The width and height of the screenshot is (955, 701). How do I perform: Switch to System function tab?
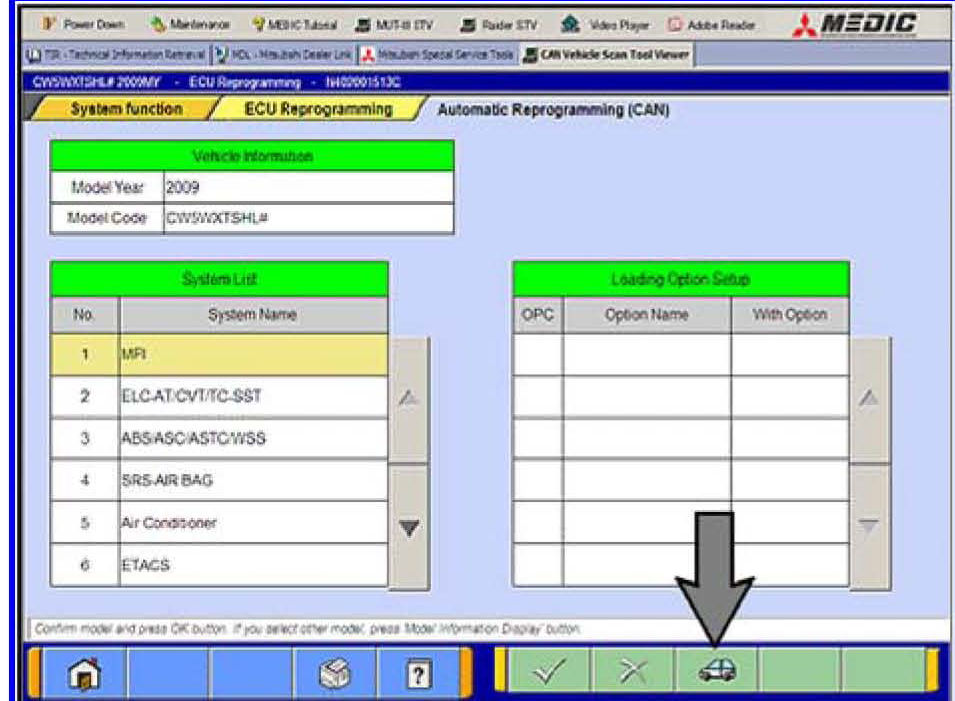click(126, 109)
